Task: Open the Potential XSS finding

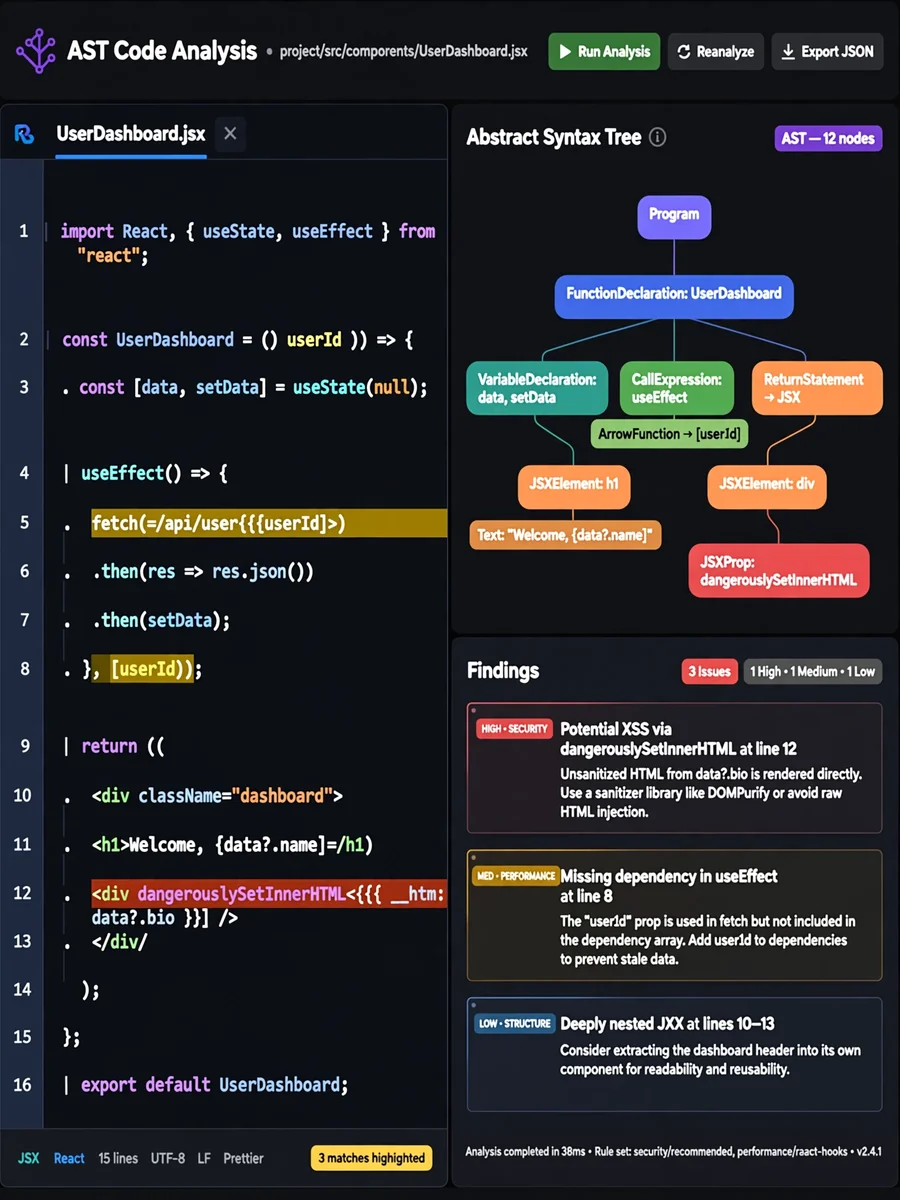Action: [x=675, y=768]
